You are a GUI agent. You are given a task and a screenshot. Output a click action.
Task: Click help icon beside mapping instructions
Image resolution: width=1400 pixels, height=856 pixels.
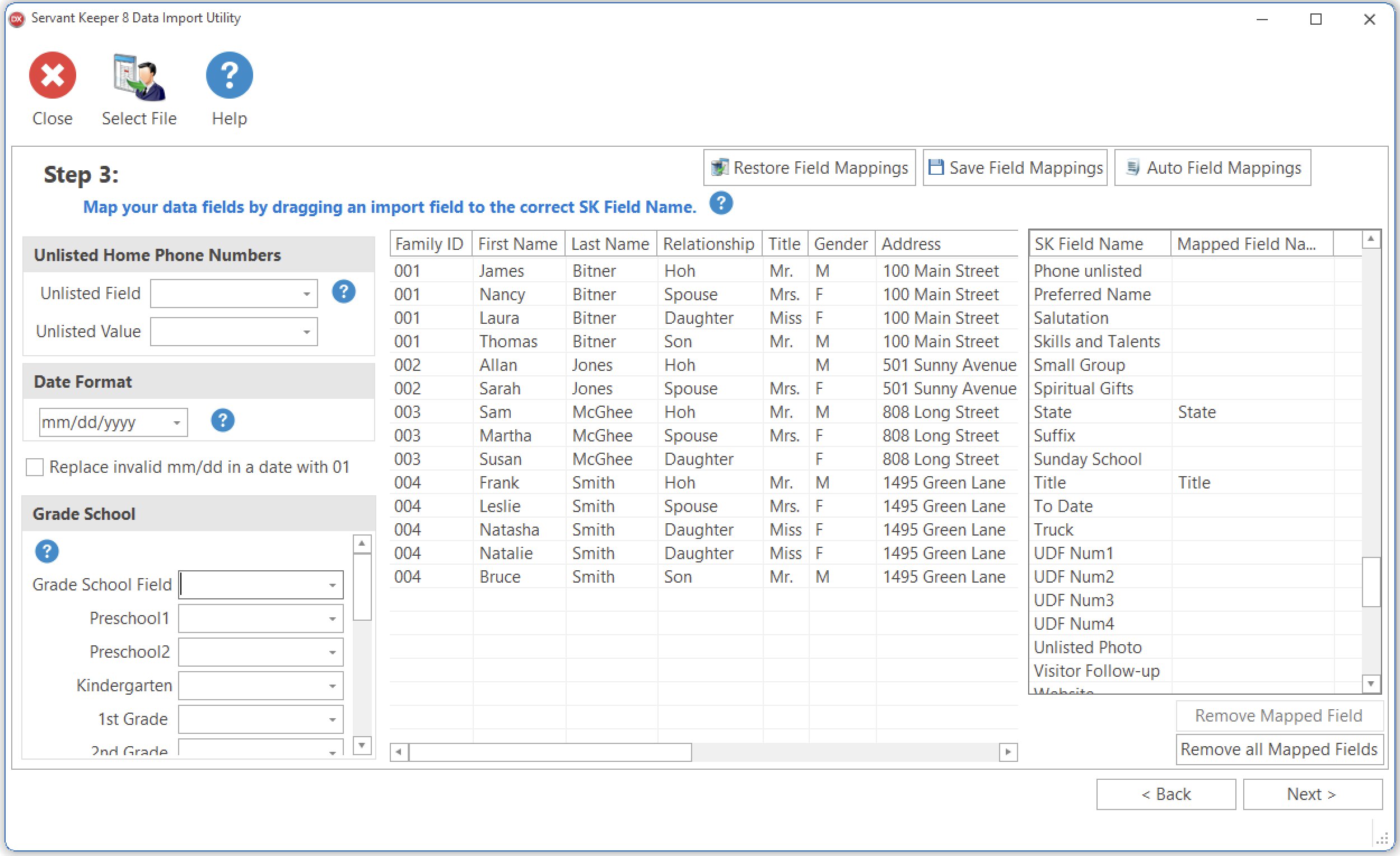tap(721, 203)
